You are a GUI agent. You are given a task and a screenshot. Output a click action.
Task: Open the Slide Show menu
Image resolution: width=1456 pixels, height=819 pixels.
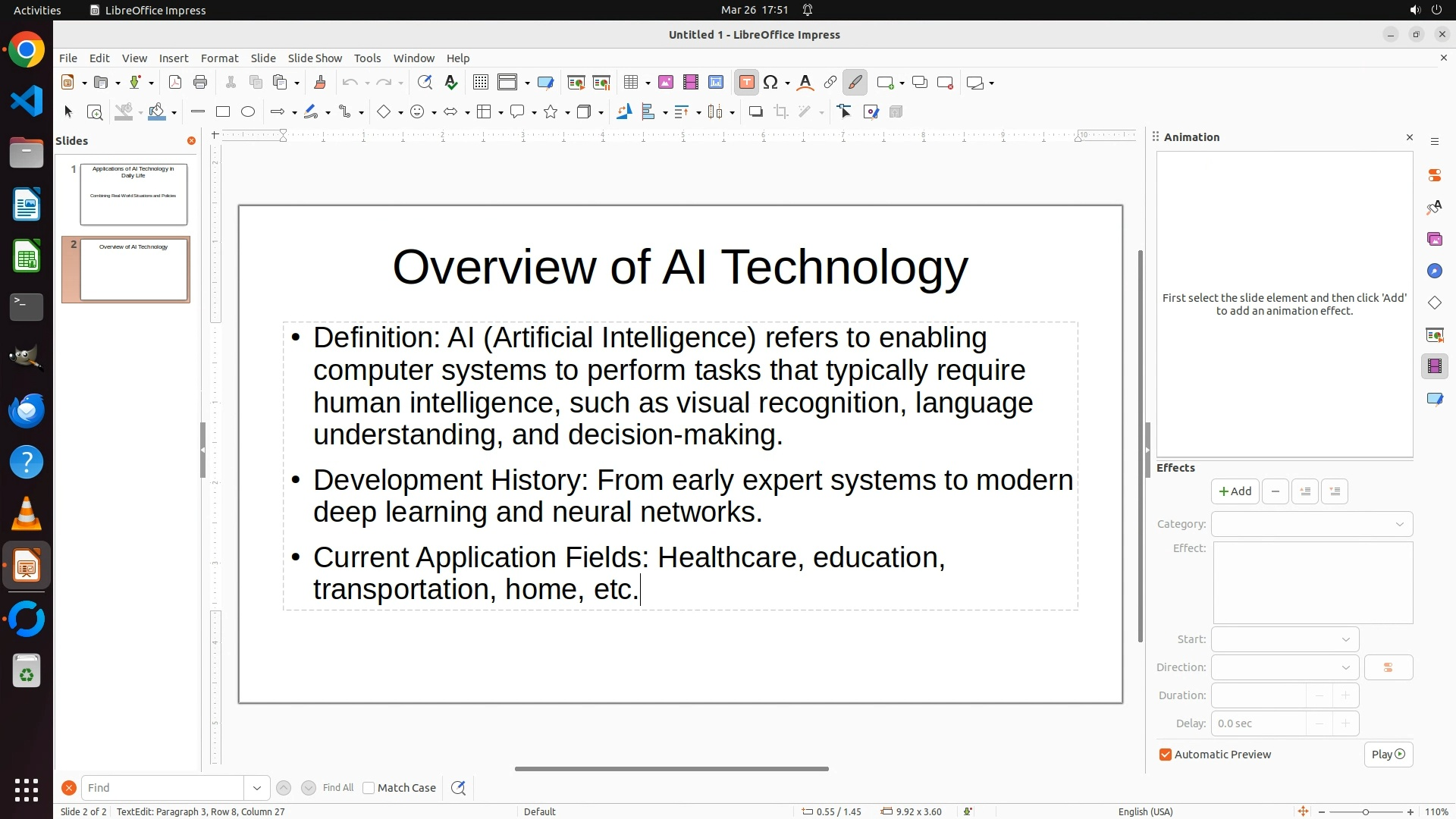pyautogui.click(x=315, y=58)
